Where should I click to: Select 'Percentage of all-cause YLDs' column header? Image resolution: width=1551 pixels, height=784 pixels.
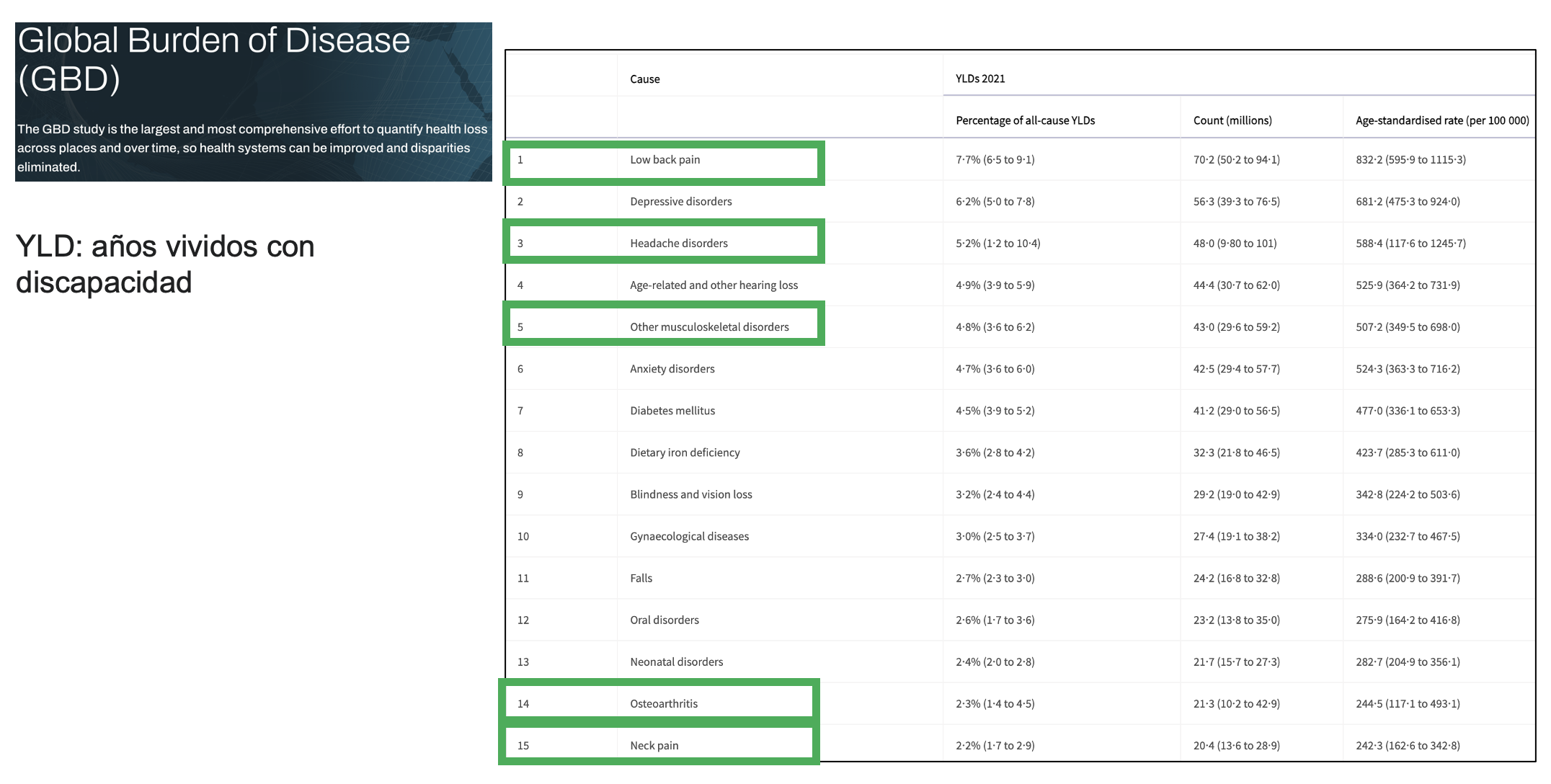pyautogui.click(x=1025, y=120)
